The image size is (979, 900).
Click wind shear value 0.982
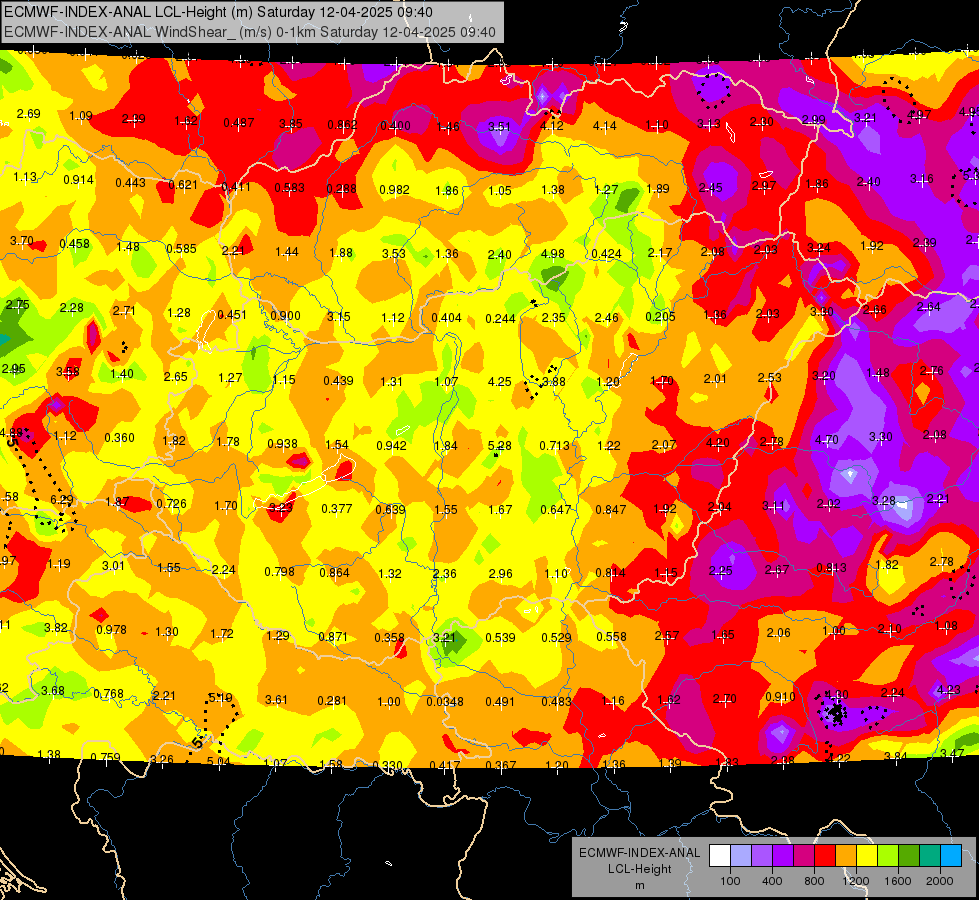(395, 190)
